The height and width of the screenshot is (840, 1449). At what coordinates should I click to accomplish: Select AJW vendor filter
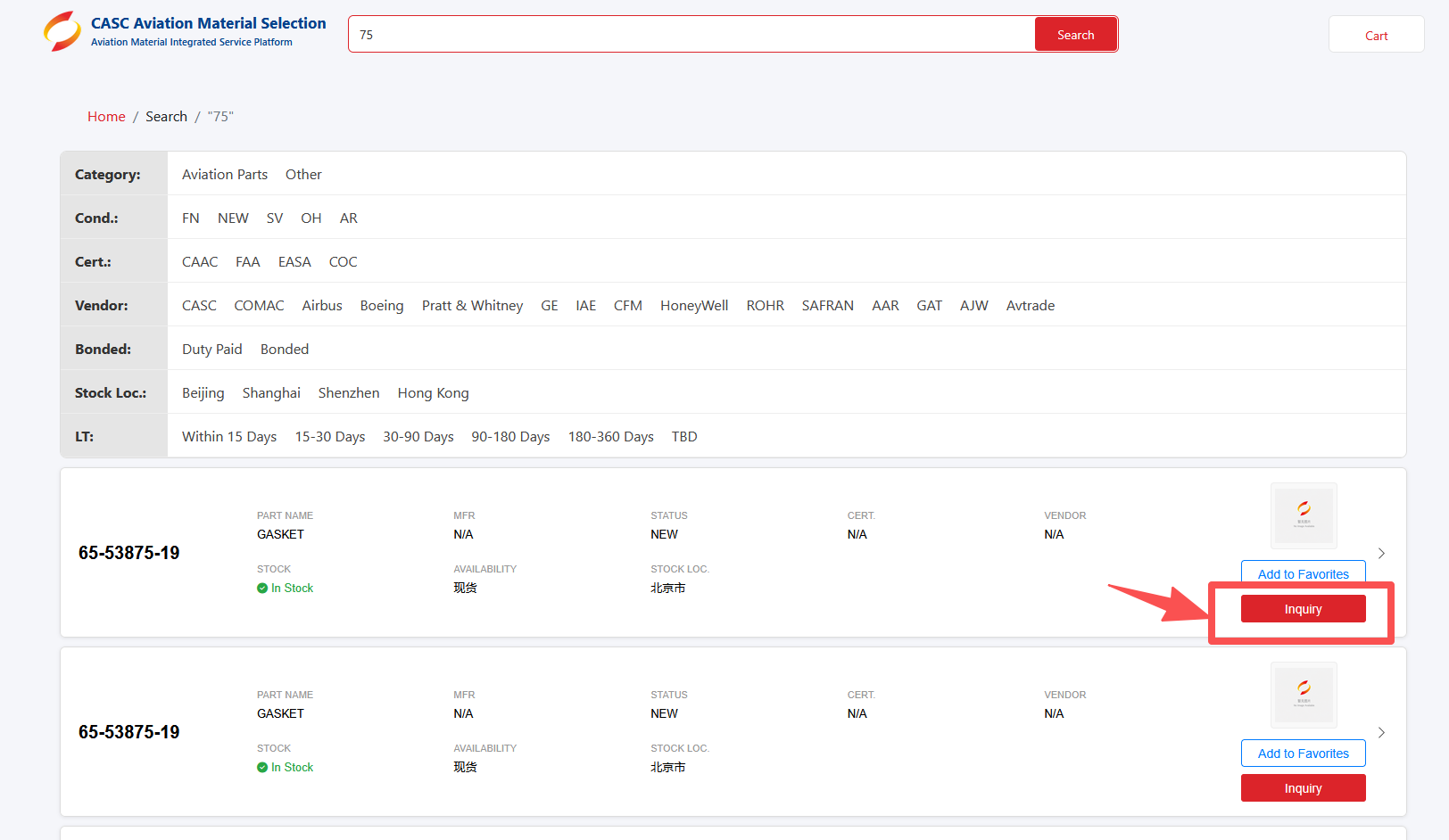tap(974, 306)
